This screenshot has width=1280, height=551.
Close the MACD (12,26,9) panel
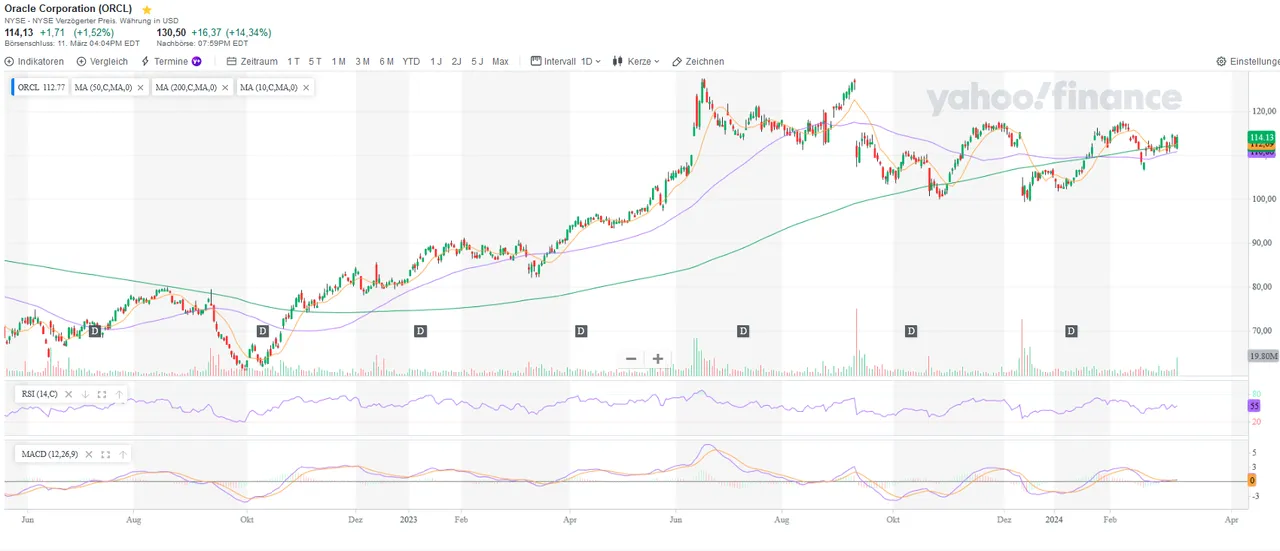coord(90,454)
